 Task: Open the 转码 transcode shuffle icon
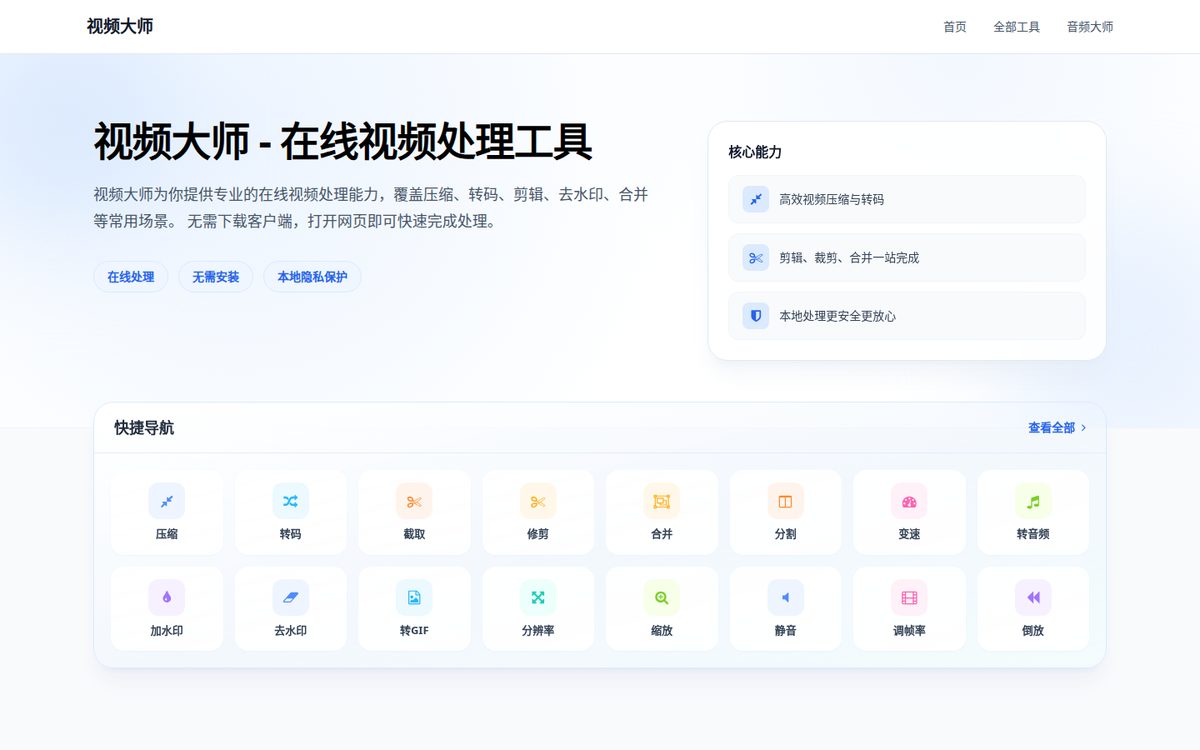[x=290, y=501]
